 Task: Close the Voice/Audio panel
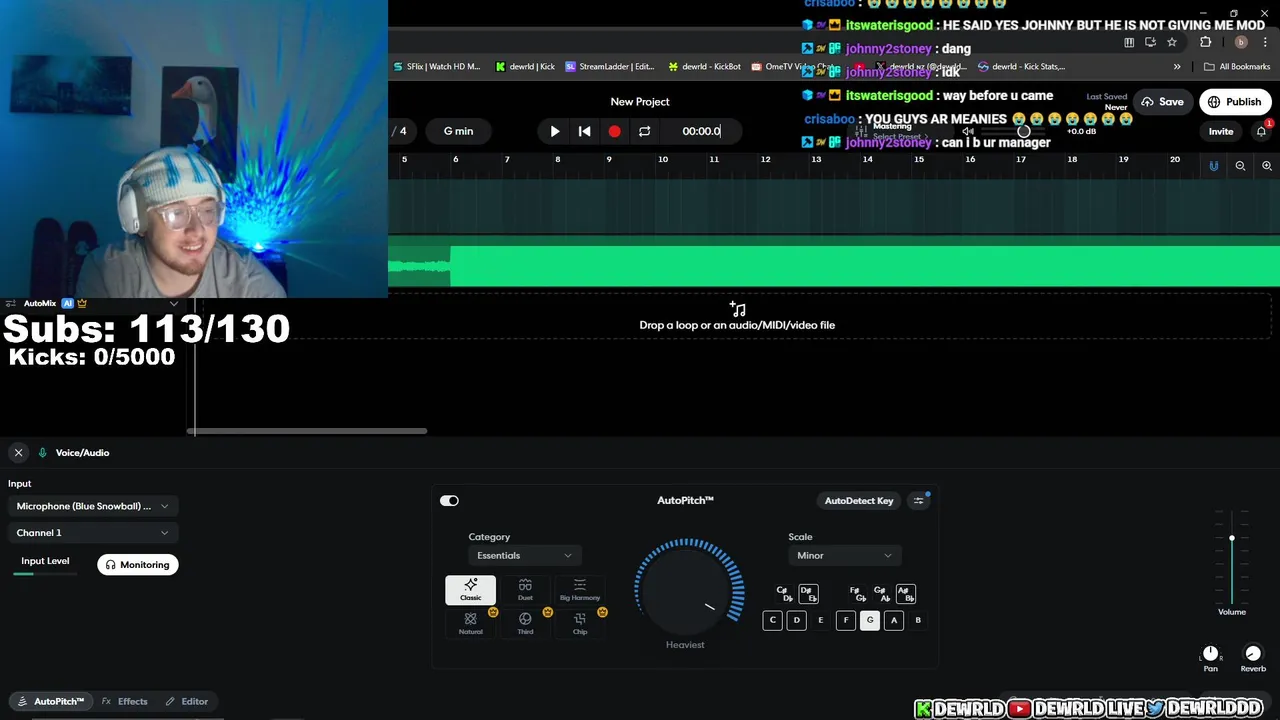tap(18, 453)
